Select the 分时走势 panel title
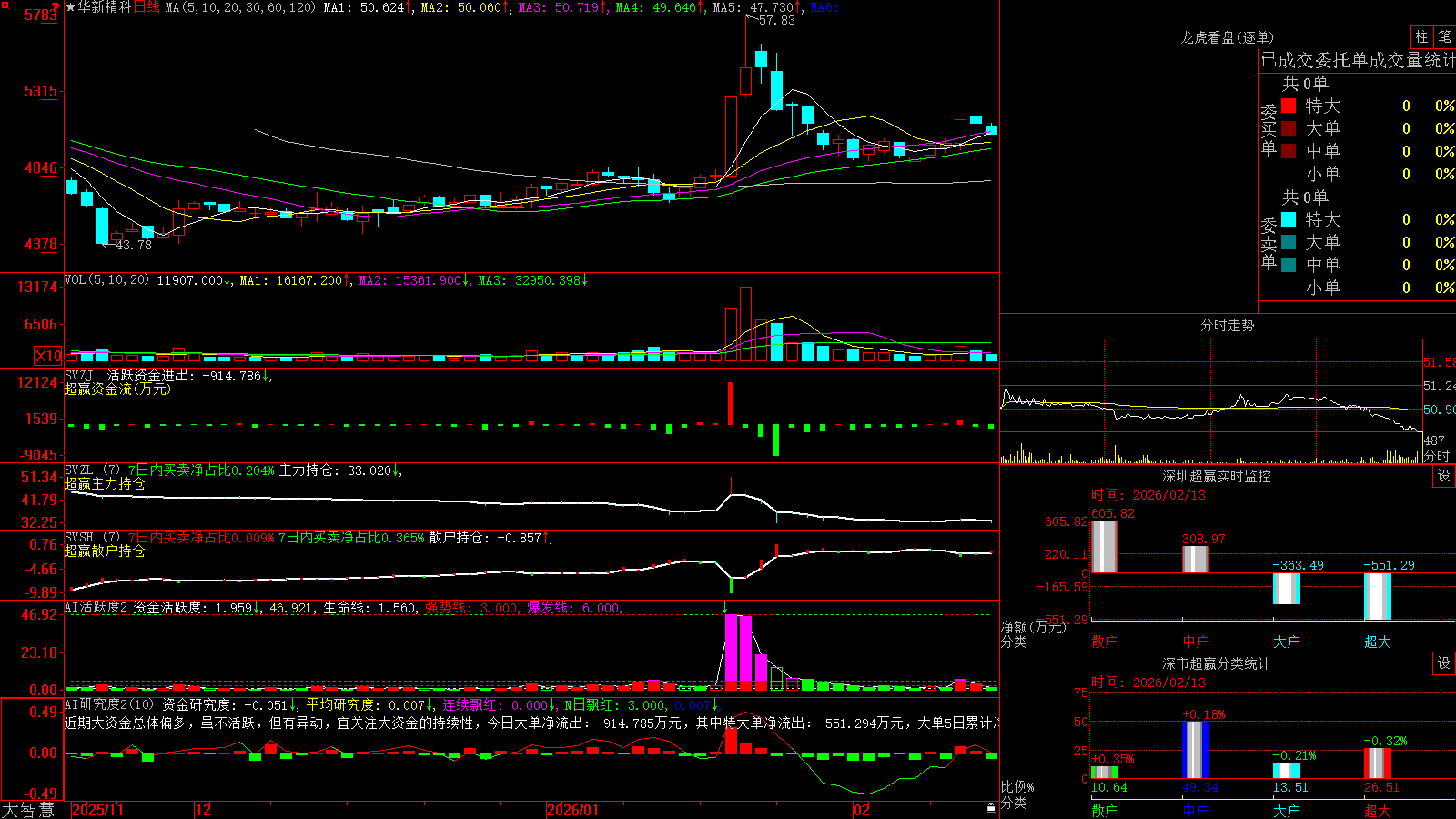The image size is (1456, 819). [1227, 325]
